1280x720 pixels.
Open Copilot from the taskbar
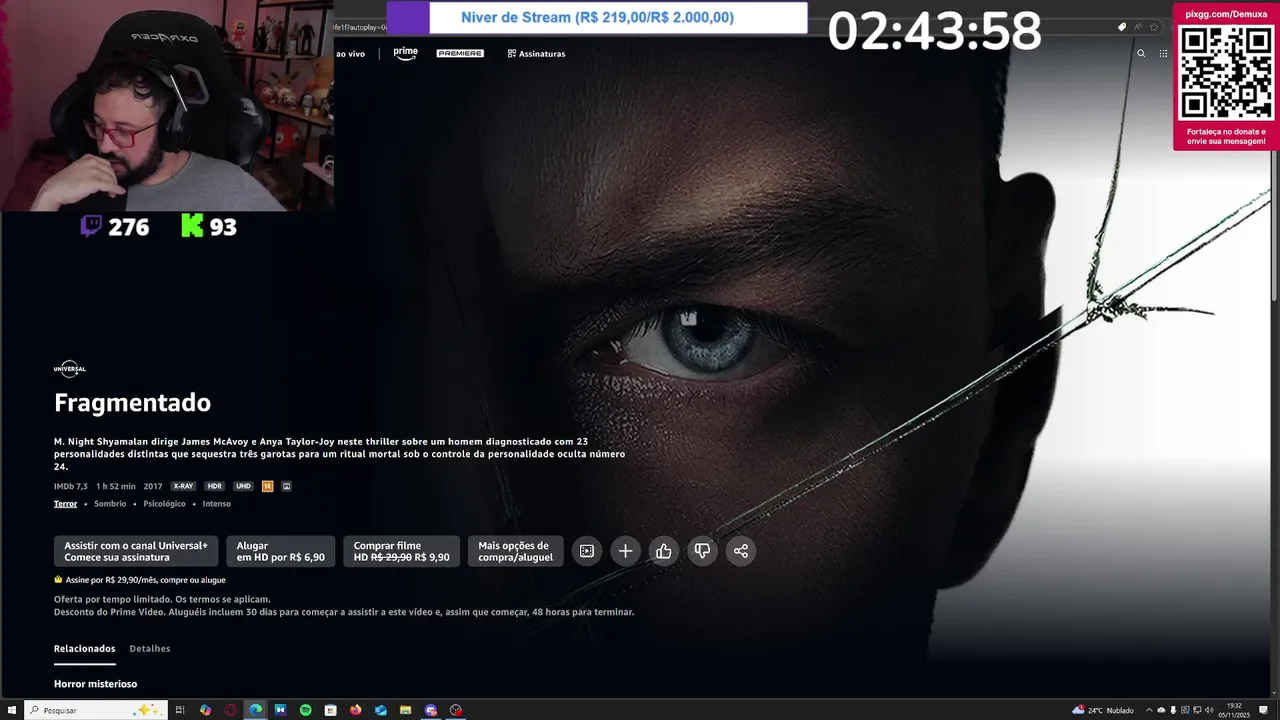coord(205,710)
